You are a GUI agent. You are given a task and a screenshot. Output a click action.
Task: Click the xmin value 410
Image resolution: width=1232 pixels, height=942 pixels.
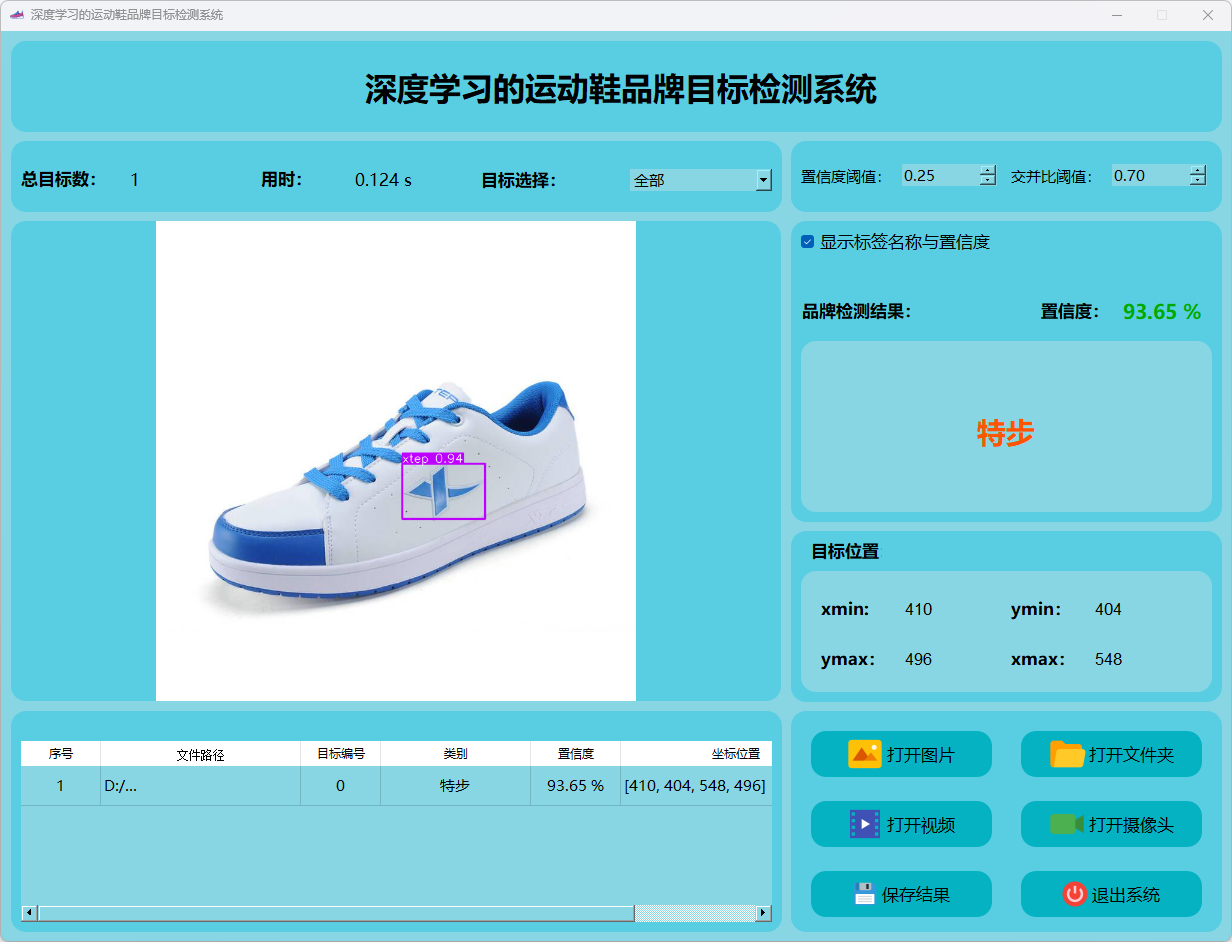click(918, 609)
